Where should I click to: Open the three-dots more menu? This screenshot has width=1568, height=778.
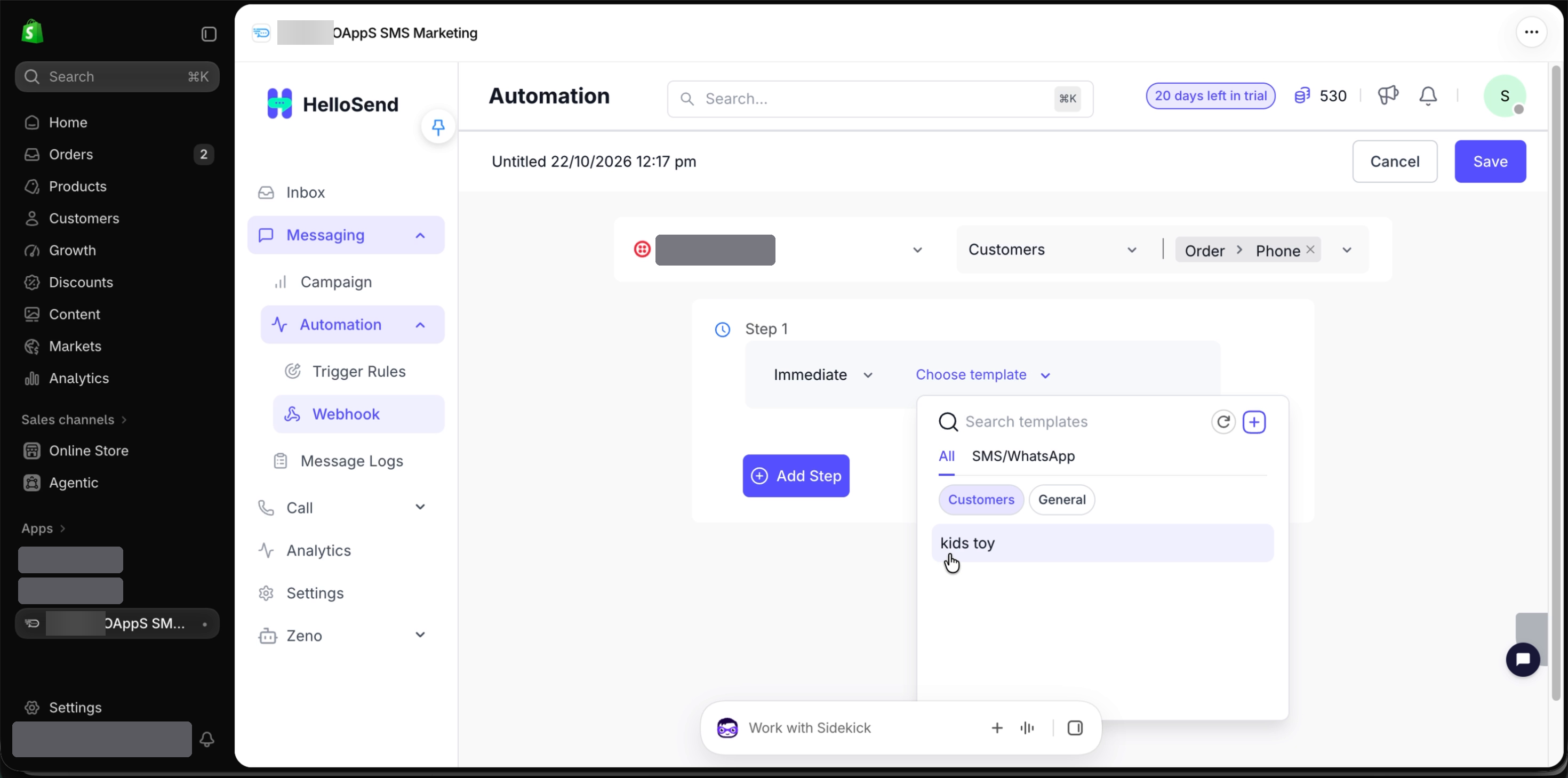(x=1531, y=33)
